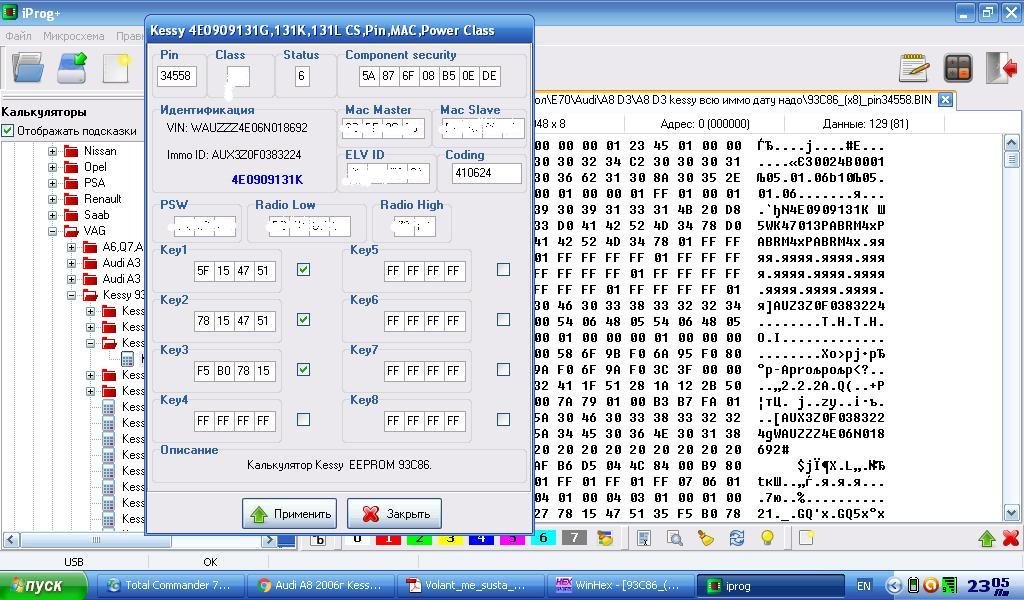Click the Pin field showing 34558

[176, 76]
